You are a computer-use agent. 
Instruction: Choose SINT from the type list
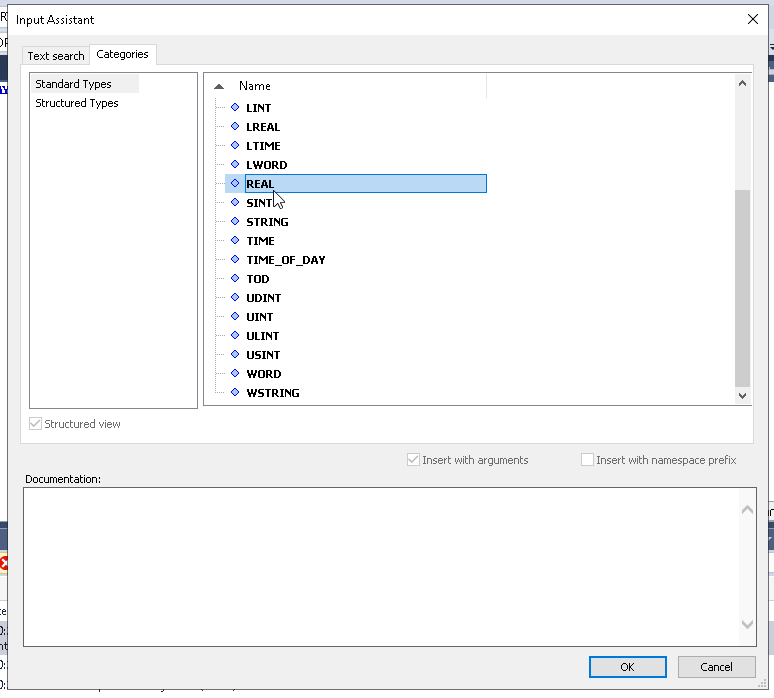tap(259, 203)
